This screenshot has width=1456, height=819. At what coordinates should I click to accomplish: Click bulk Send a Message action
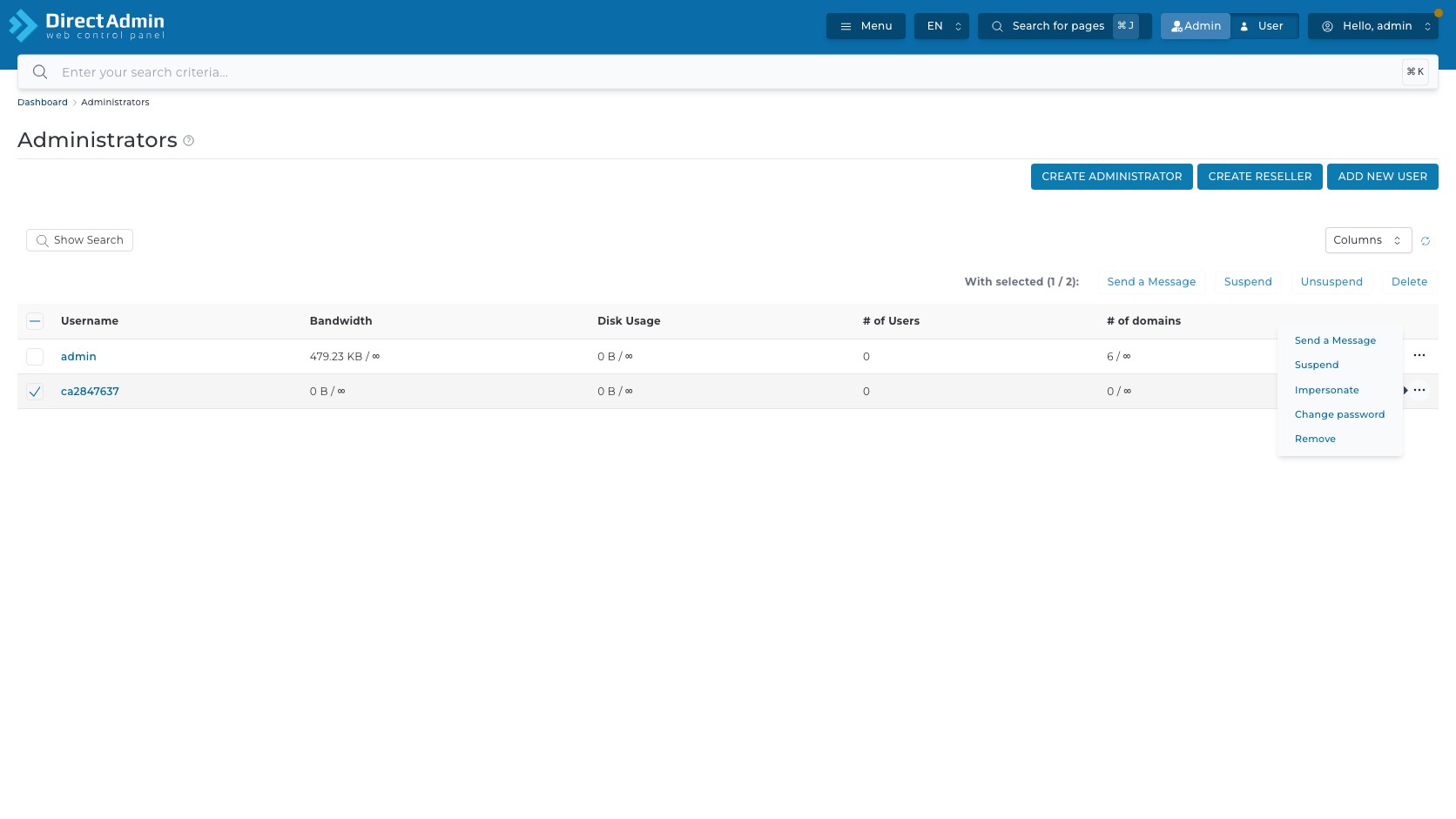(x=1151, y=282)
